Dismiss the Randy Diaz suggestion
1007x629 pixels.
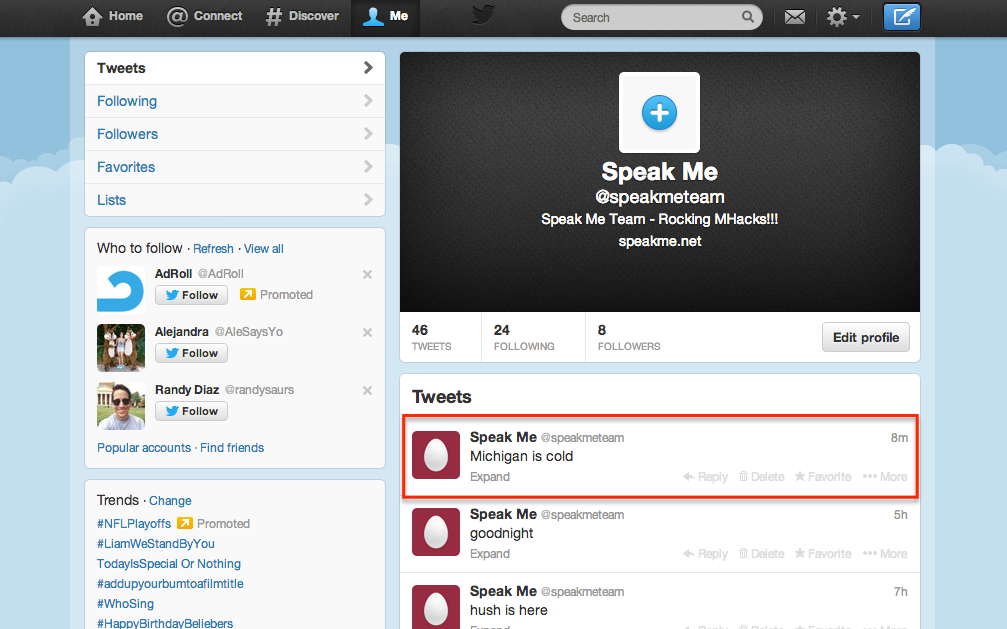pos(367,390)
